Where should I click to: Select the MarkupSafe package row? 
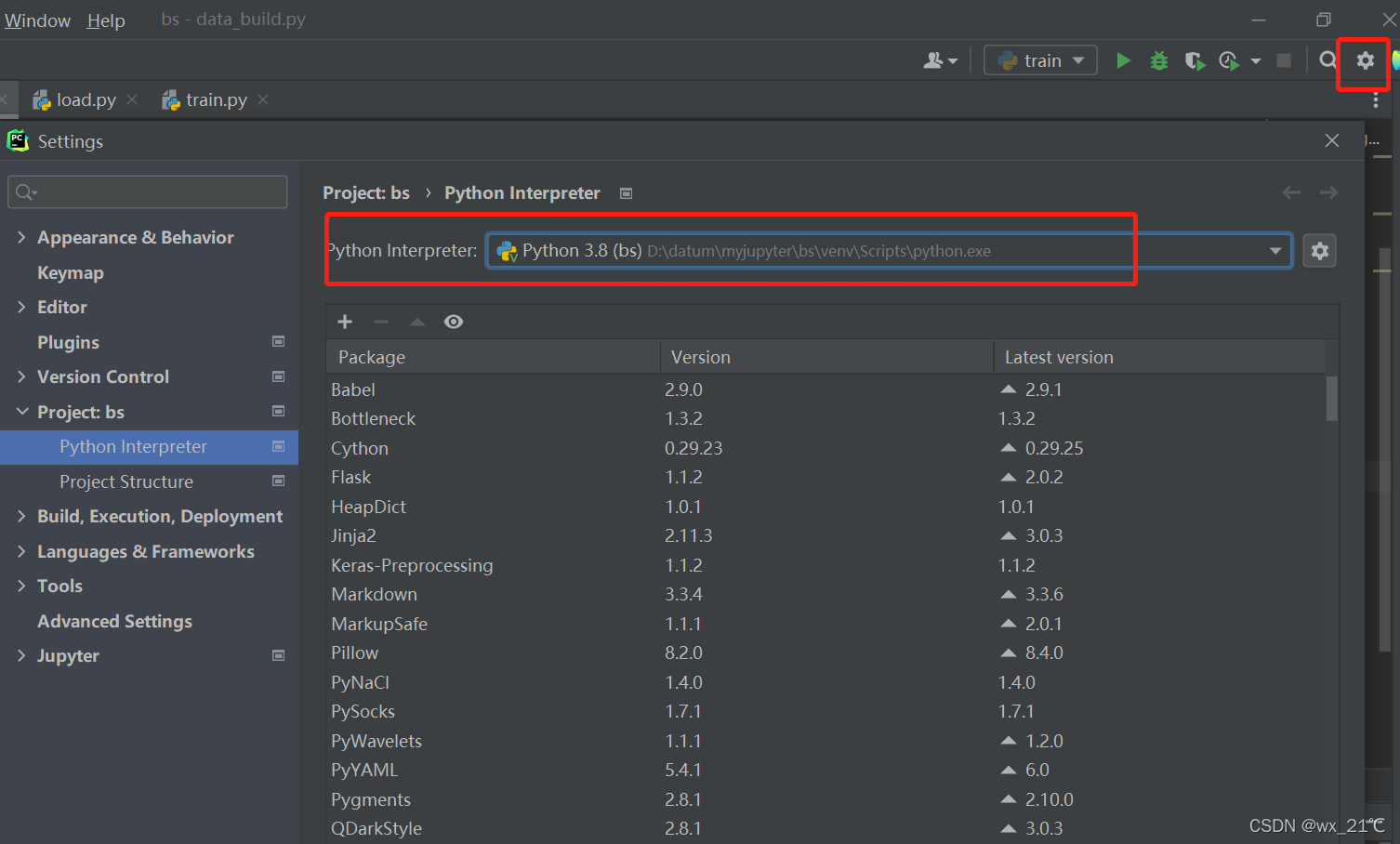[x=825, y=624]
